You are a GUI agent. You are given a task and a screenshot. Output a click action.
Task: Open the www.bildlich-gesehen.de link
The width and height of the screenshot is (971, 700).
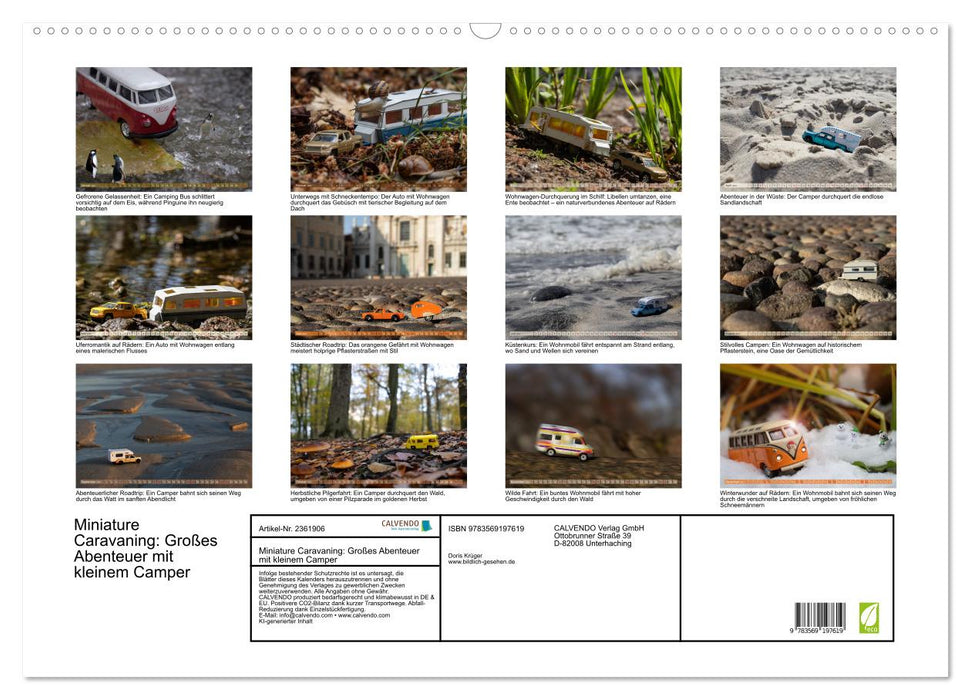pos(481,562)
